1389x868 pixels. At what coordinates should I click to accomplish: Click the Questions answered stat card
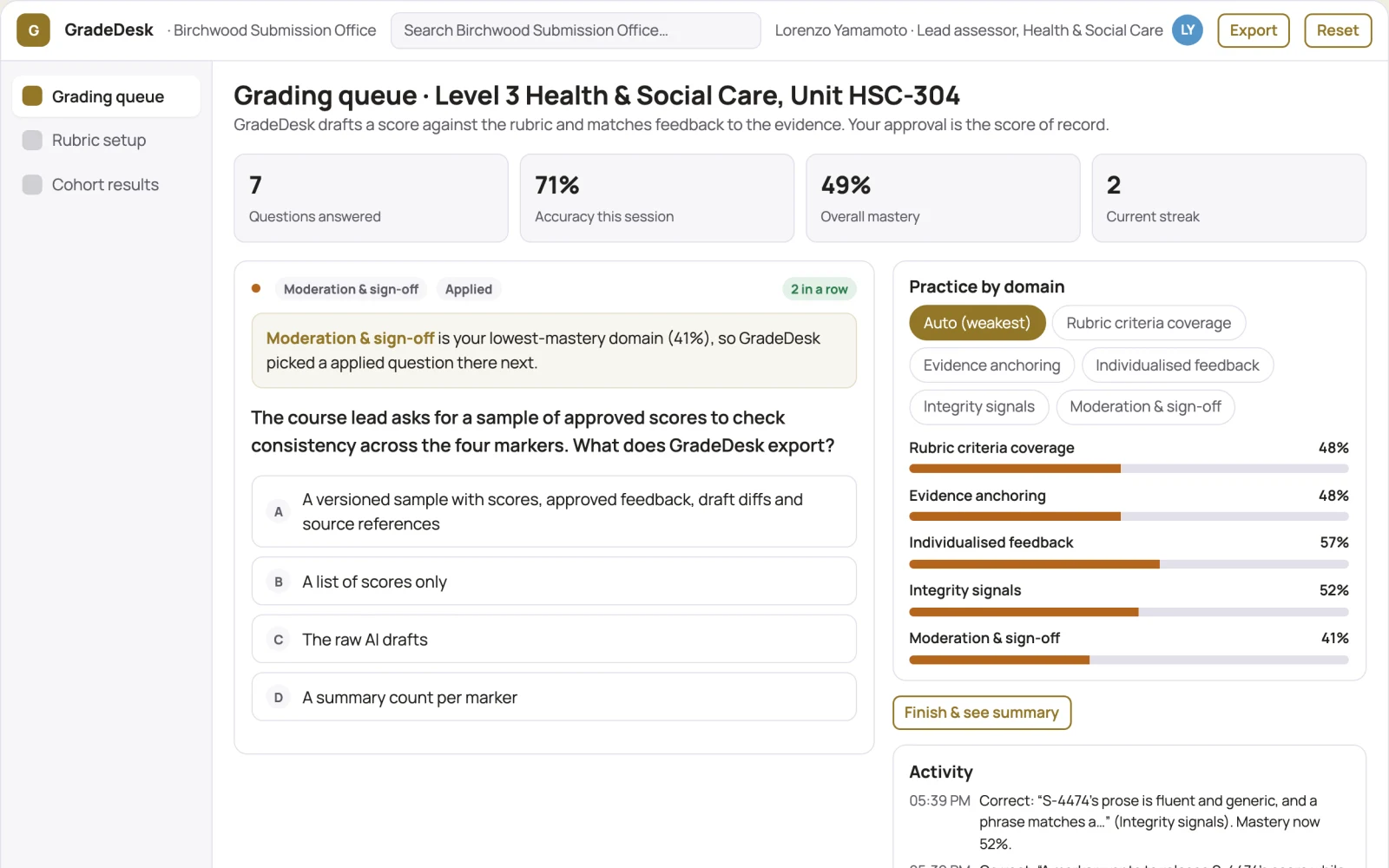(371, 198)
